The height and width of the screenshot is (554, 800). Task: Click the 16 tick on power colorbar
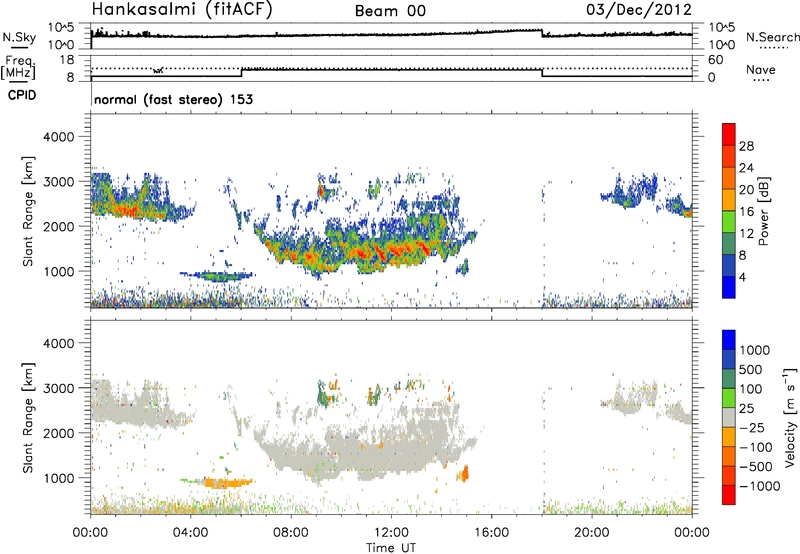click(746, 212)
